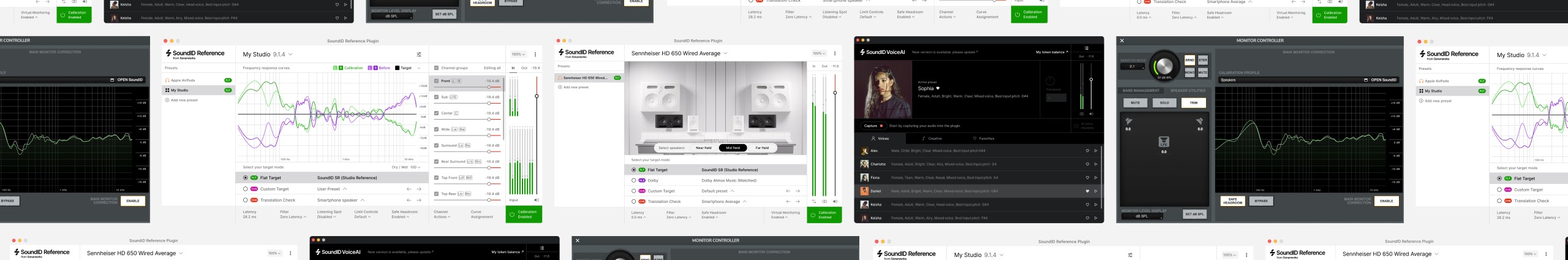Toggle the Wide Lw Rw channel checkbox
1568x260 pixels.
(436, 129)
